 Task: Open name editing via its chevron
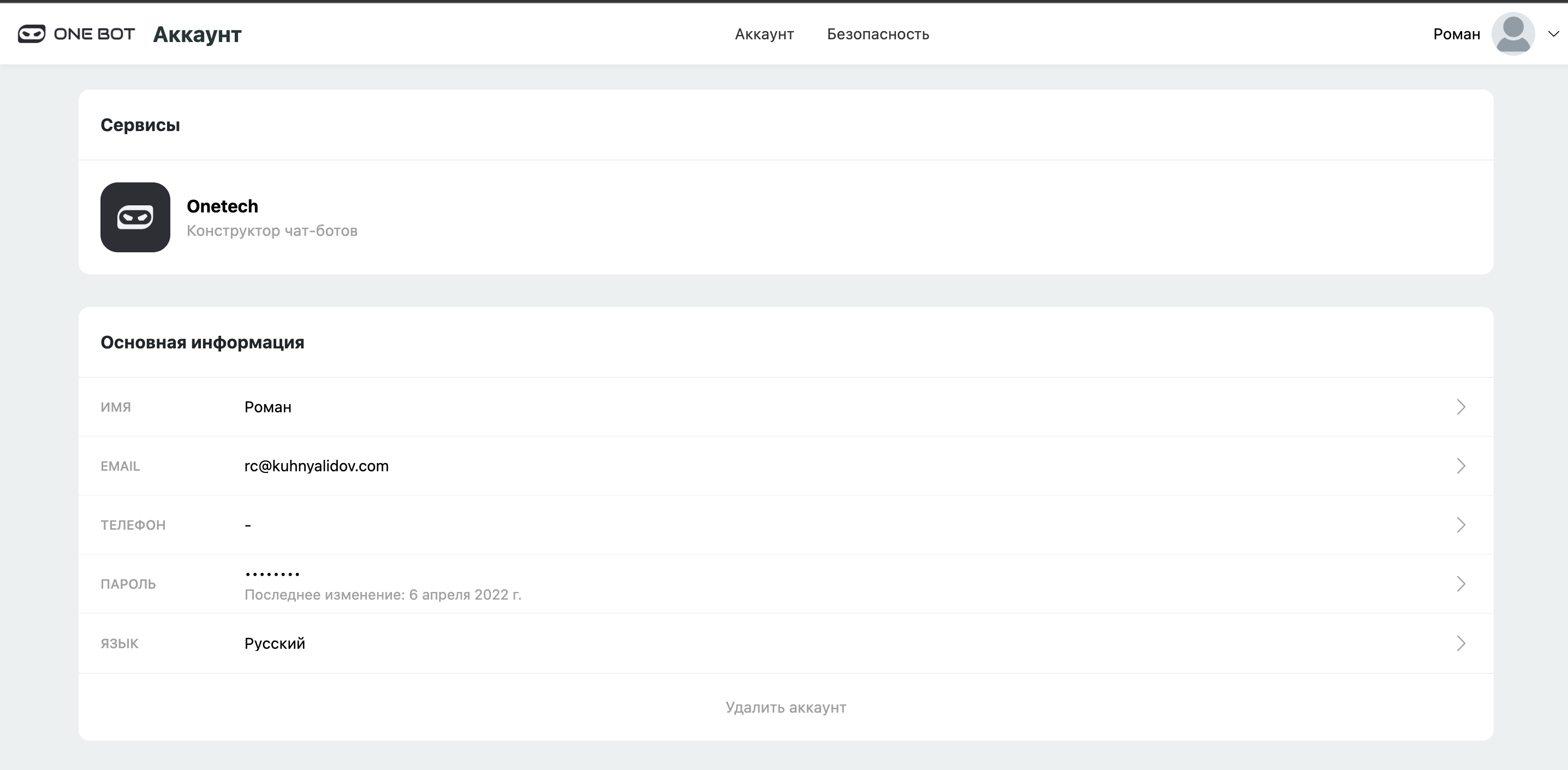[x=1461, y=407]
